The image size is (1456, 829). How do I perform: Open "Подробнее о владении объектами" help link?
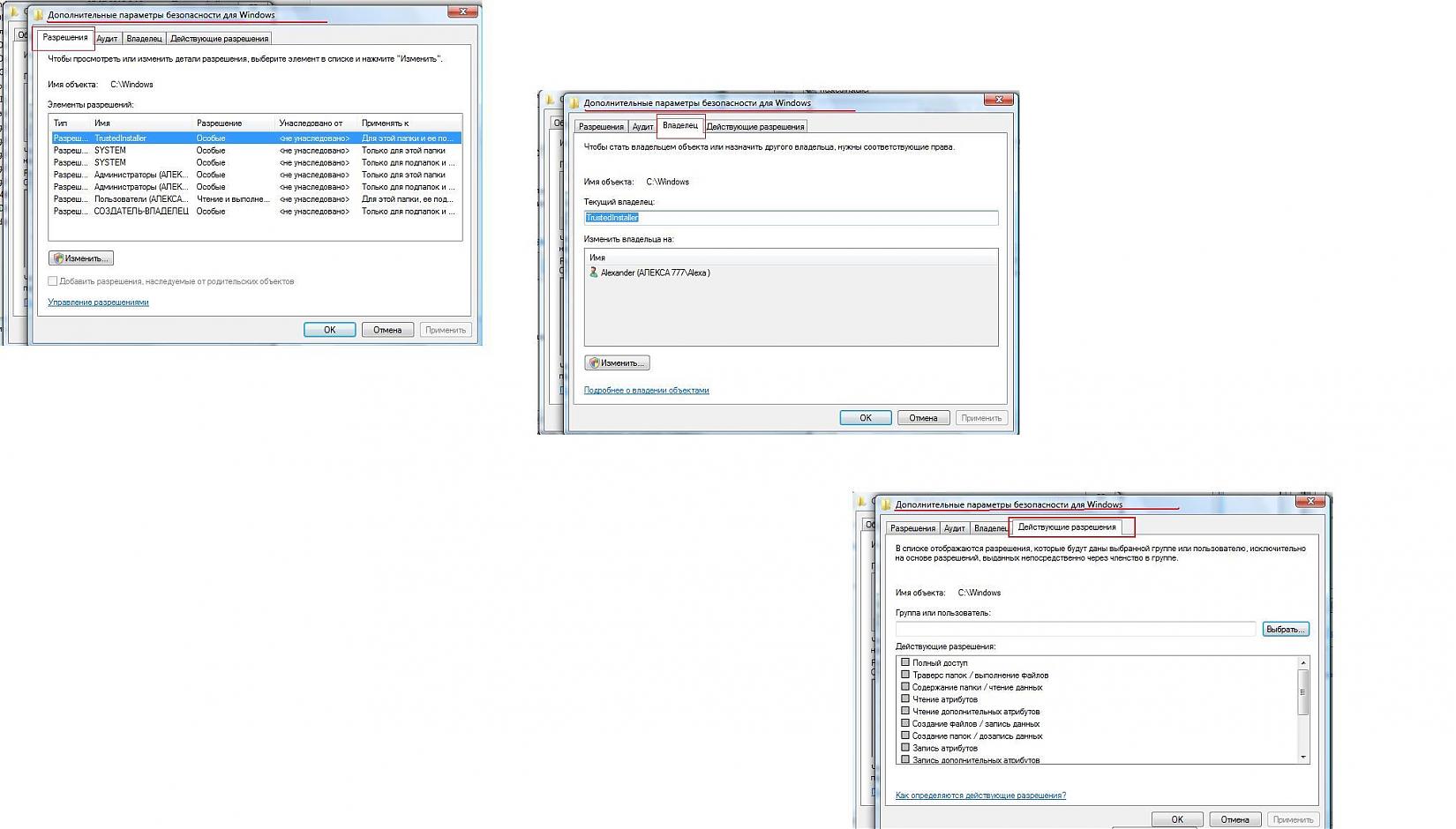[646, 391]
